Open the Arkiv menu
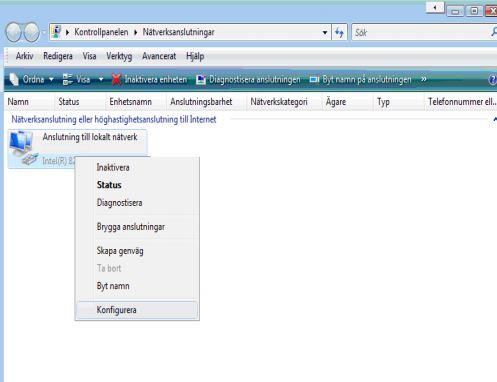This screenshot has width=497, height=382. coord(24,56)
